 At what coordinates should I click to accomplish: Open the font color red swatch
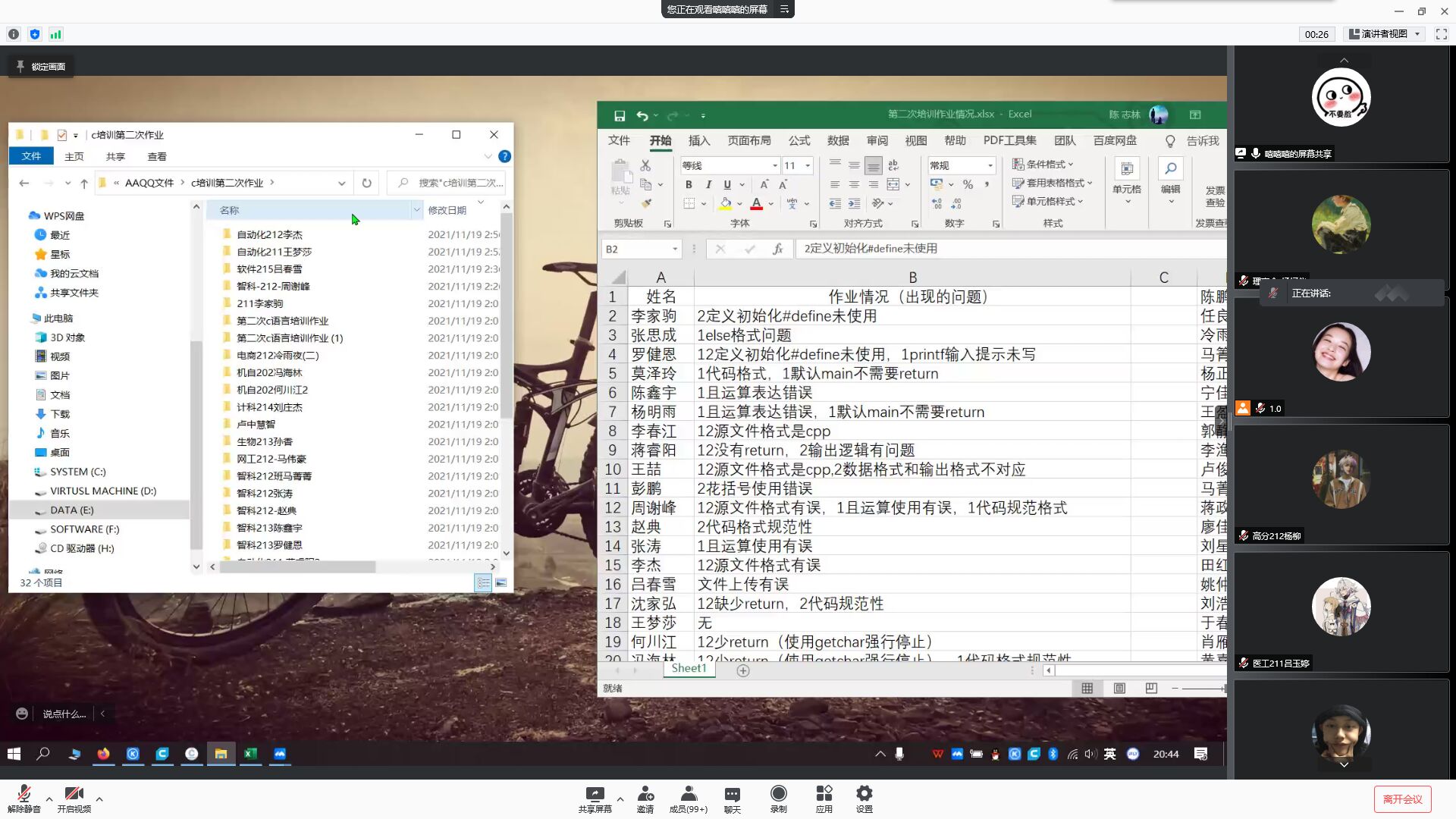pyautogui.click(x=756, y=203)
